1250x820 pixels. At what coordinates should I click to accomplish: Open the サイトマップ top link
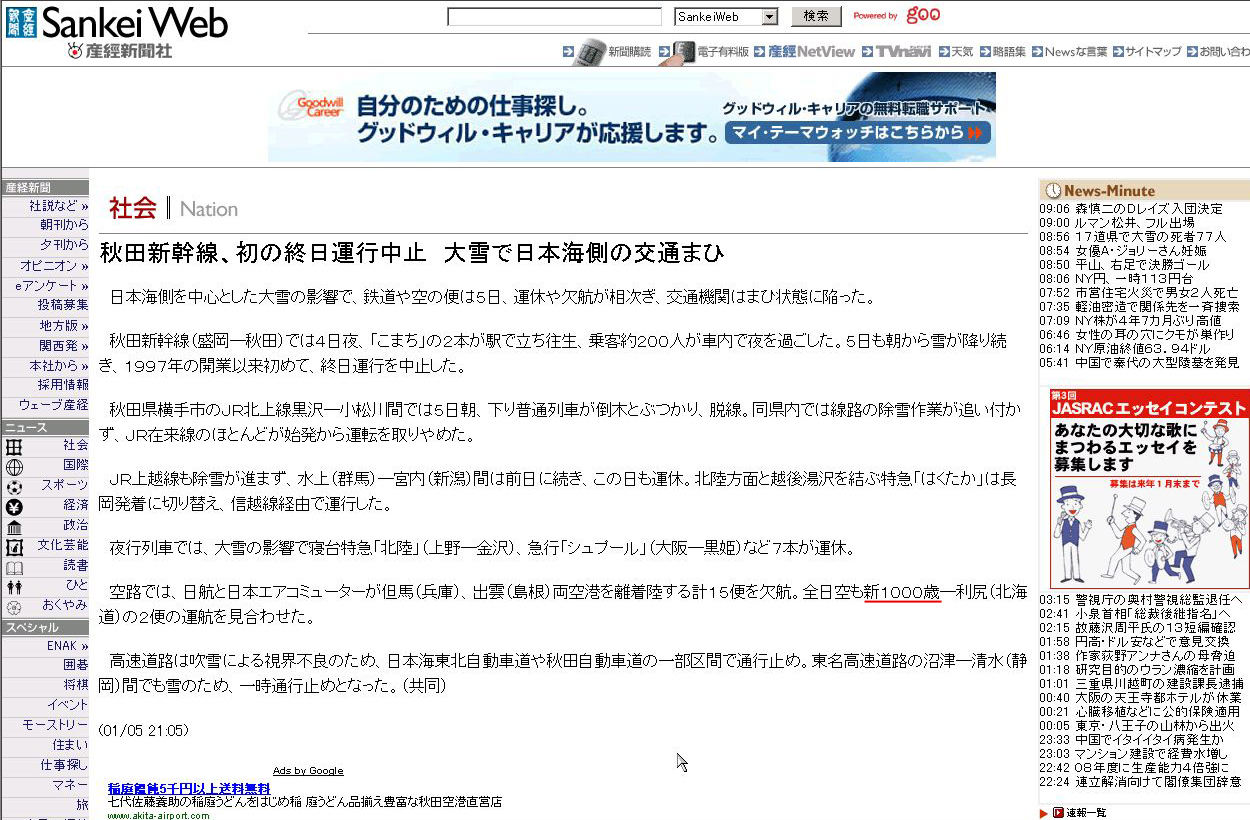click(x=1152, y=52)
